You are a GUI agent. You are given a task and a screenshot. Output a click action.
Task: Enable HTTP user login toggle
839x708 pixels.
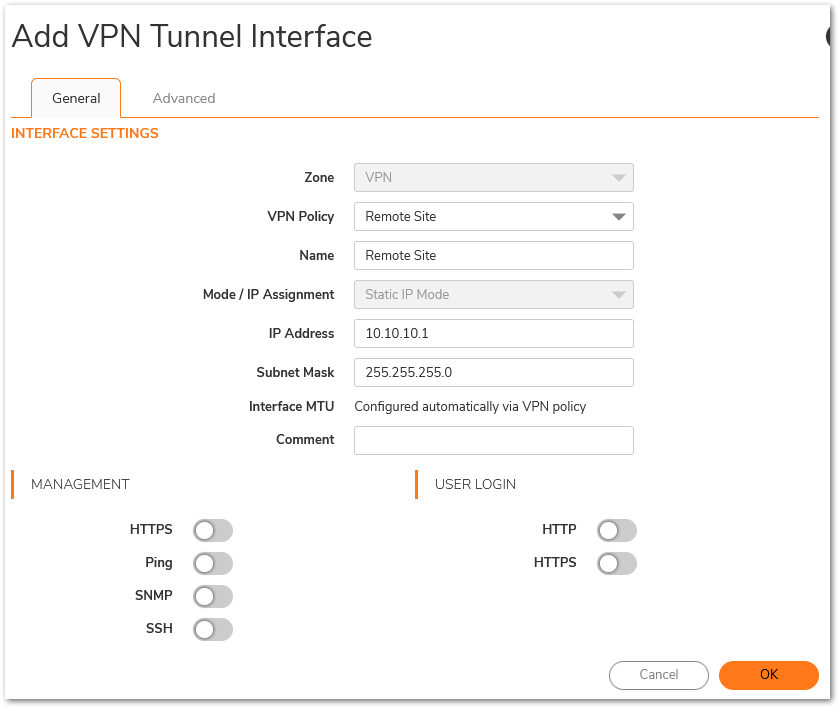coord(617,530)
